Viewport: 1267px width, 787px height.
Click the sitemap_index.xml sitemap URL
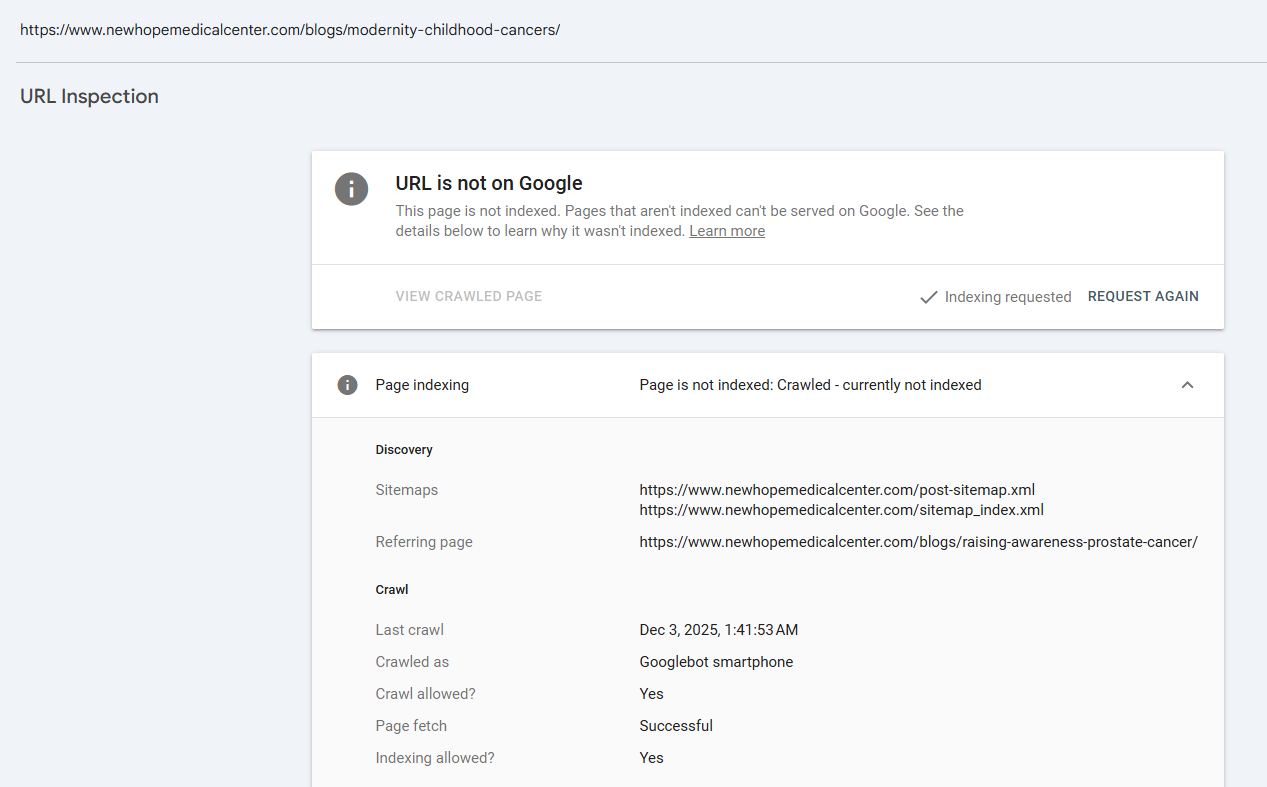(841, 510)
